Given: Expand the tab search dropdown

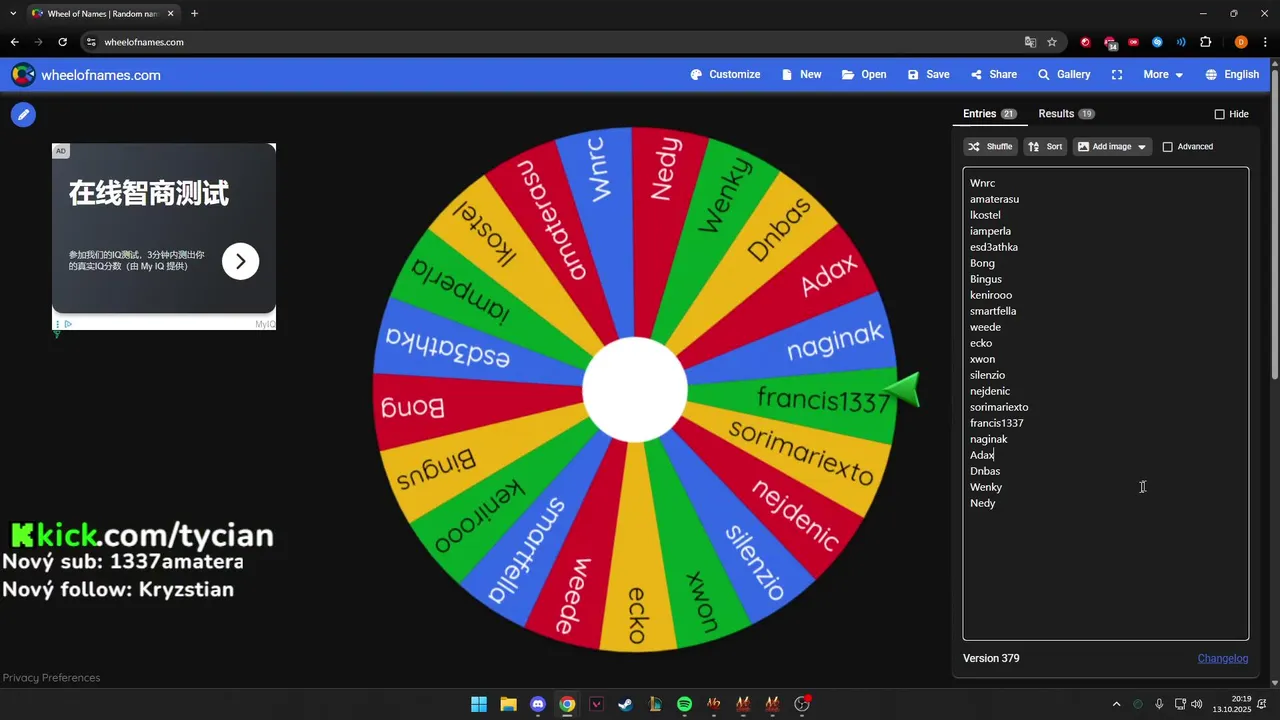Looking at the screenshot, I should pyautogui.click(x=13, y=14).
